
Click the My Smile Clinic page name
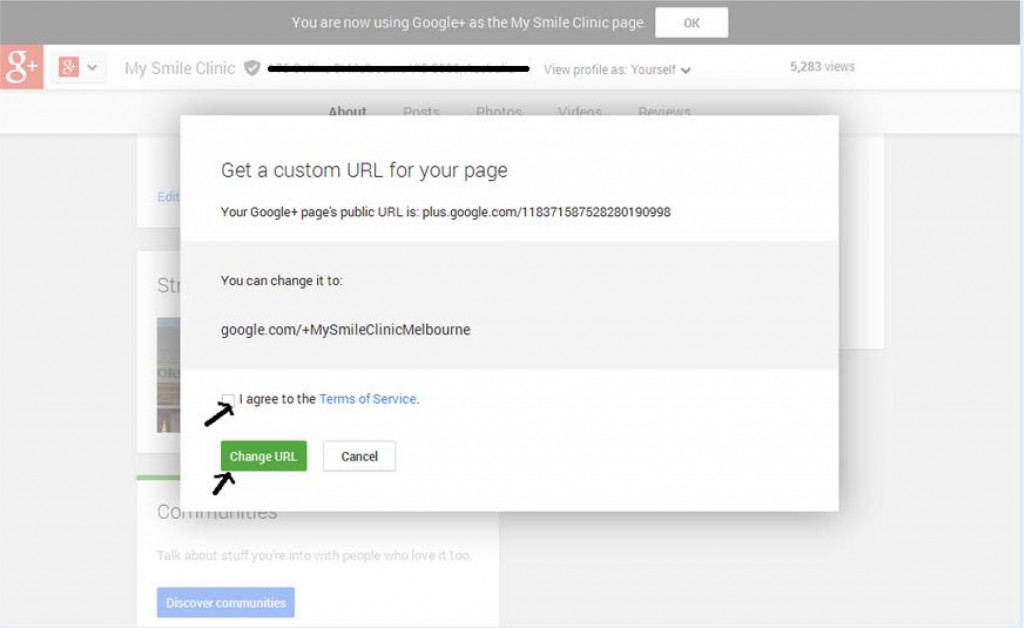pos(178,68)
